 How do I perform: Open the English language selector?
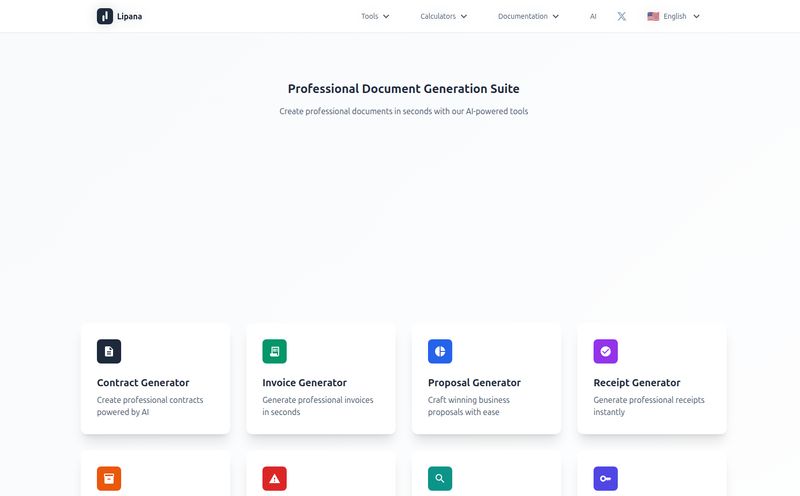pos(673,16)
